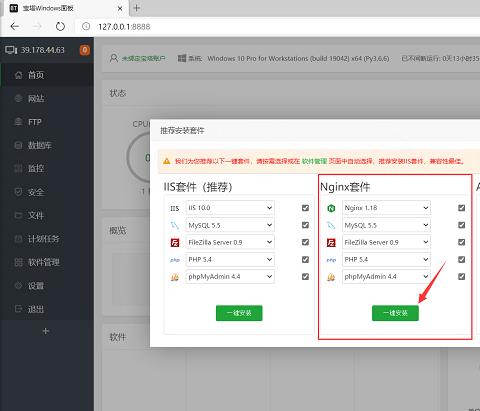The image size is (480, 411).
Task: Reload the page with refresh icon
Action: [x=60, y=26]
